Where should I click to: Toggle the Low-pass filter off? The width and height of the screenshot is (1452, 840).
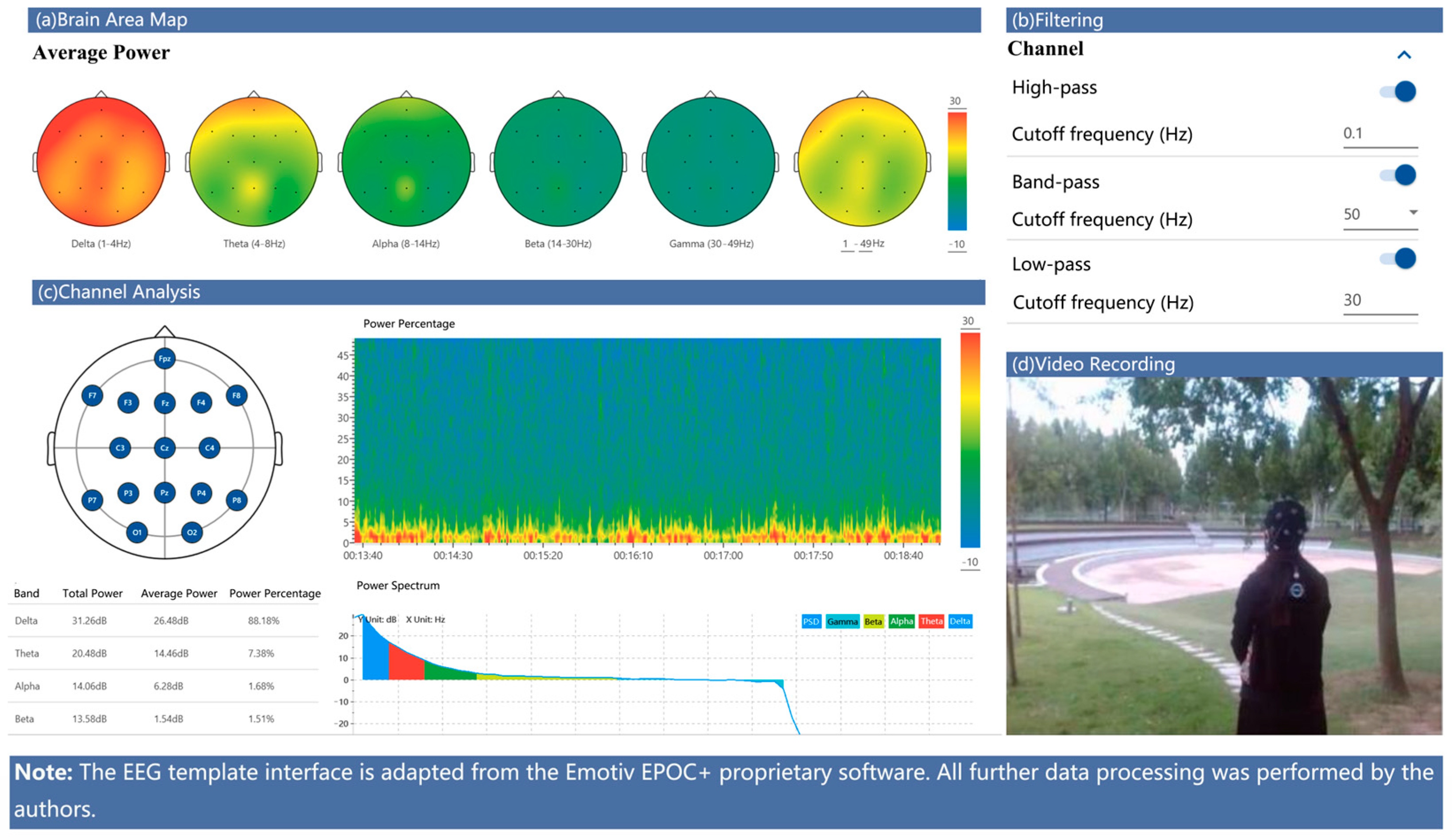click(1399, 259)
